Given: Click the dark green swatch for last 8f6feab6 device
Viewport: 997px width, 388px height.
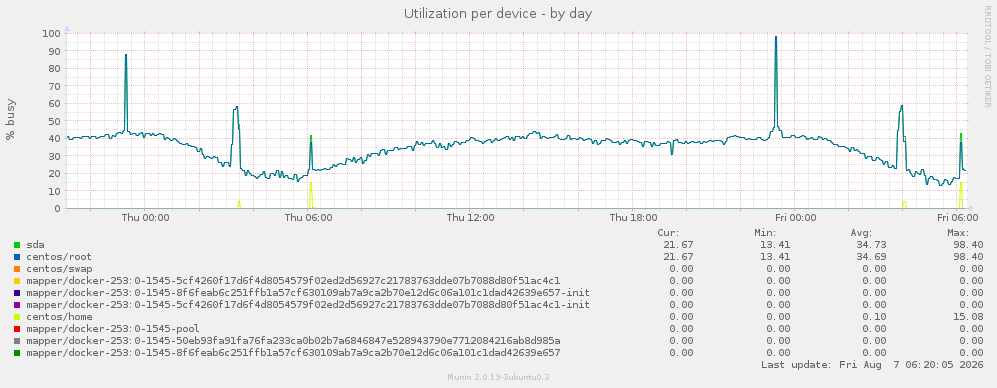Looking at the screenshot, I should pyautogui.click(x=17, y=353).
